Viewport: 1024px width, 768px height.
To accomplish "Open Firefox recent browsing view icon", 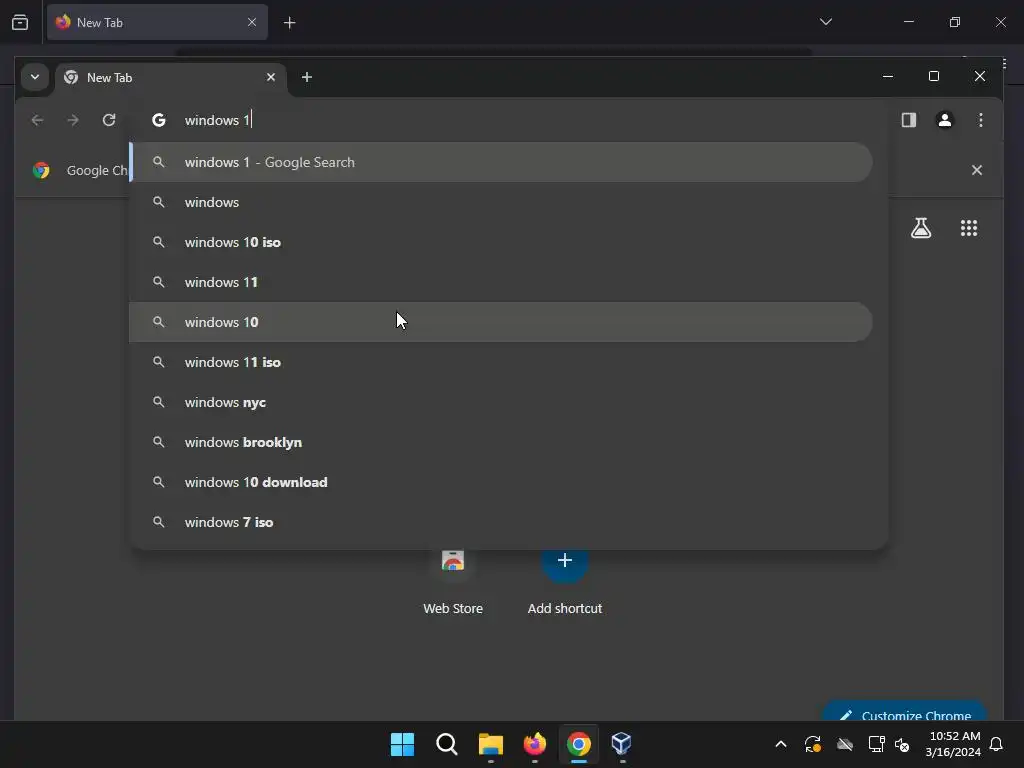I will 20,23.
